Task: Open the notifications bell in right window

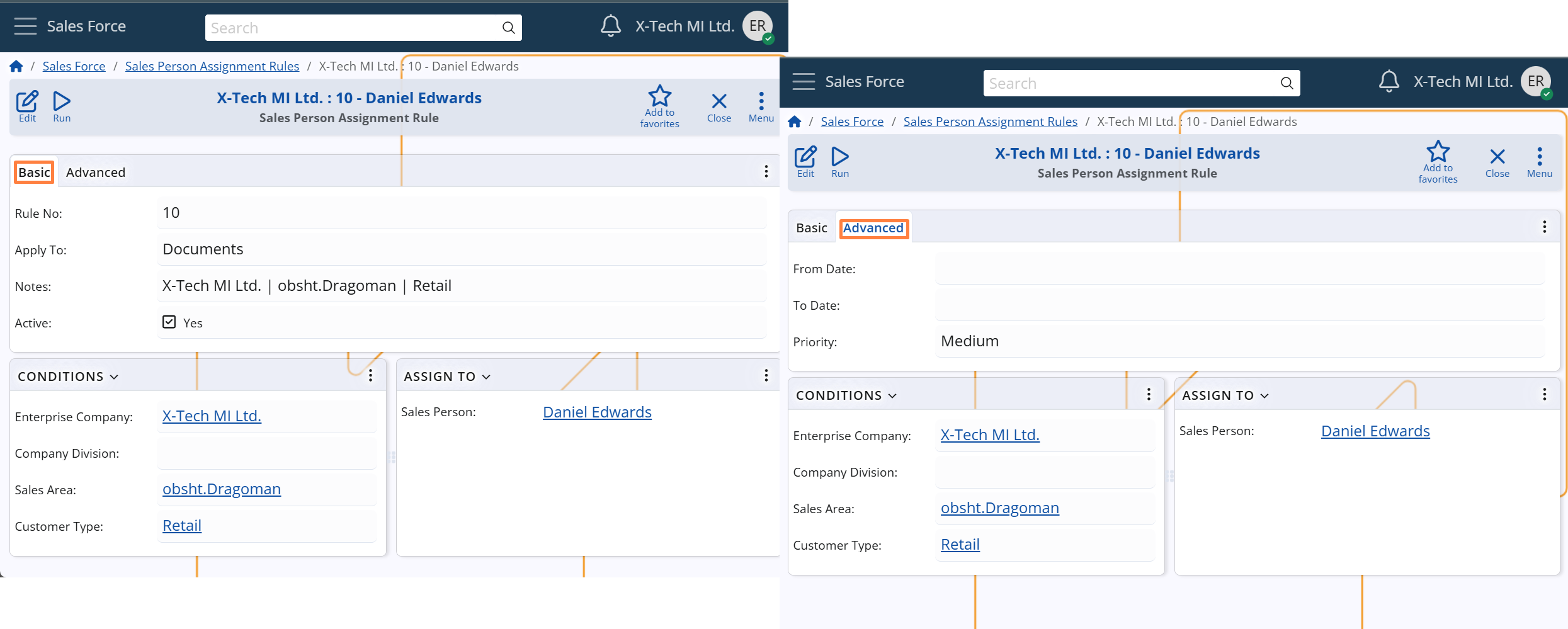Action: (1389, 81)
